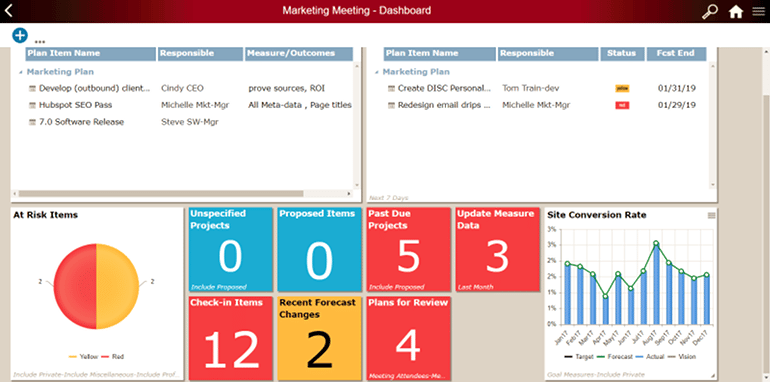770x382 pixels.
Task: Click plan icon beside Develop (outbound) client
Action: point(33,88)
